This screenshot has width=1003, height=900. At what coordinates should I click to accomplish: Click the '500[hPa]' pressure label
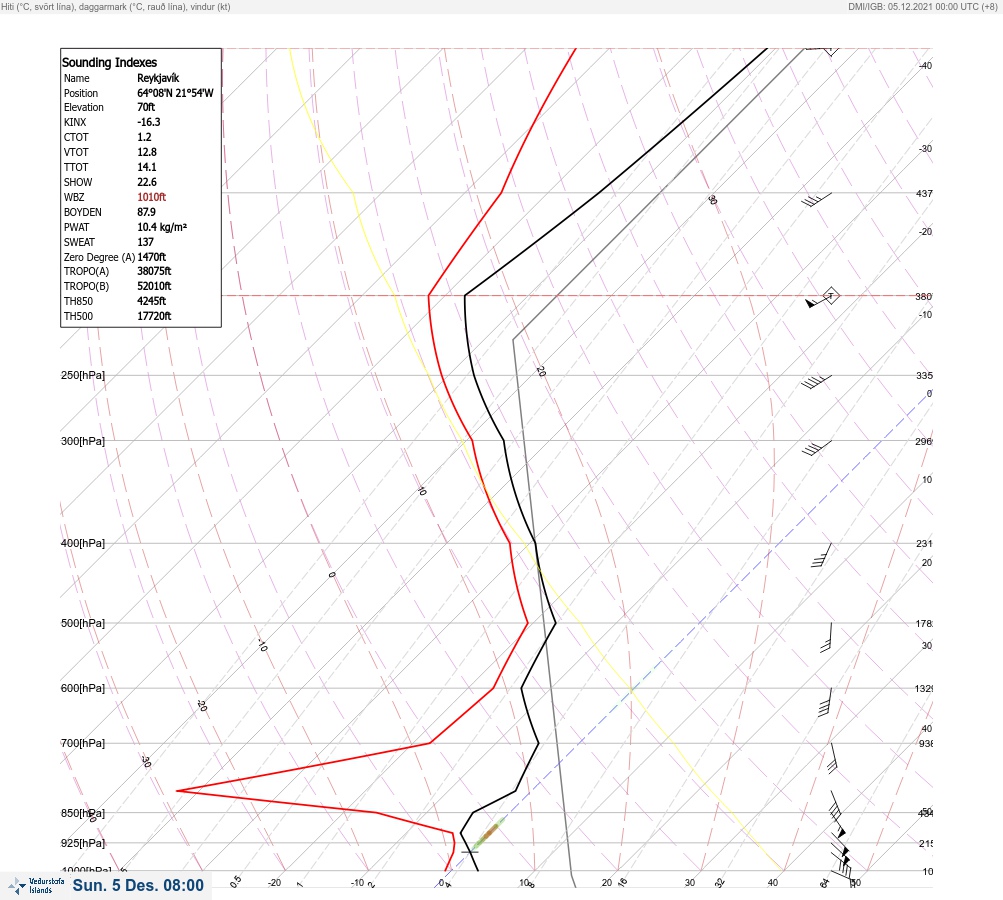[x=83, y=623]
